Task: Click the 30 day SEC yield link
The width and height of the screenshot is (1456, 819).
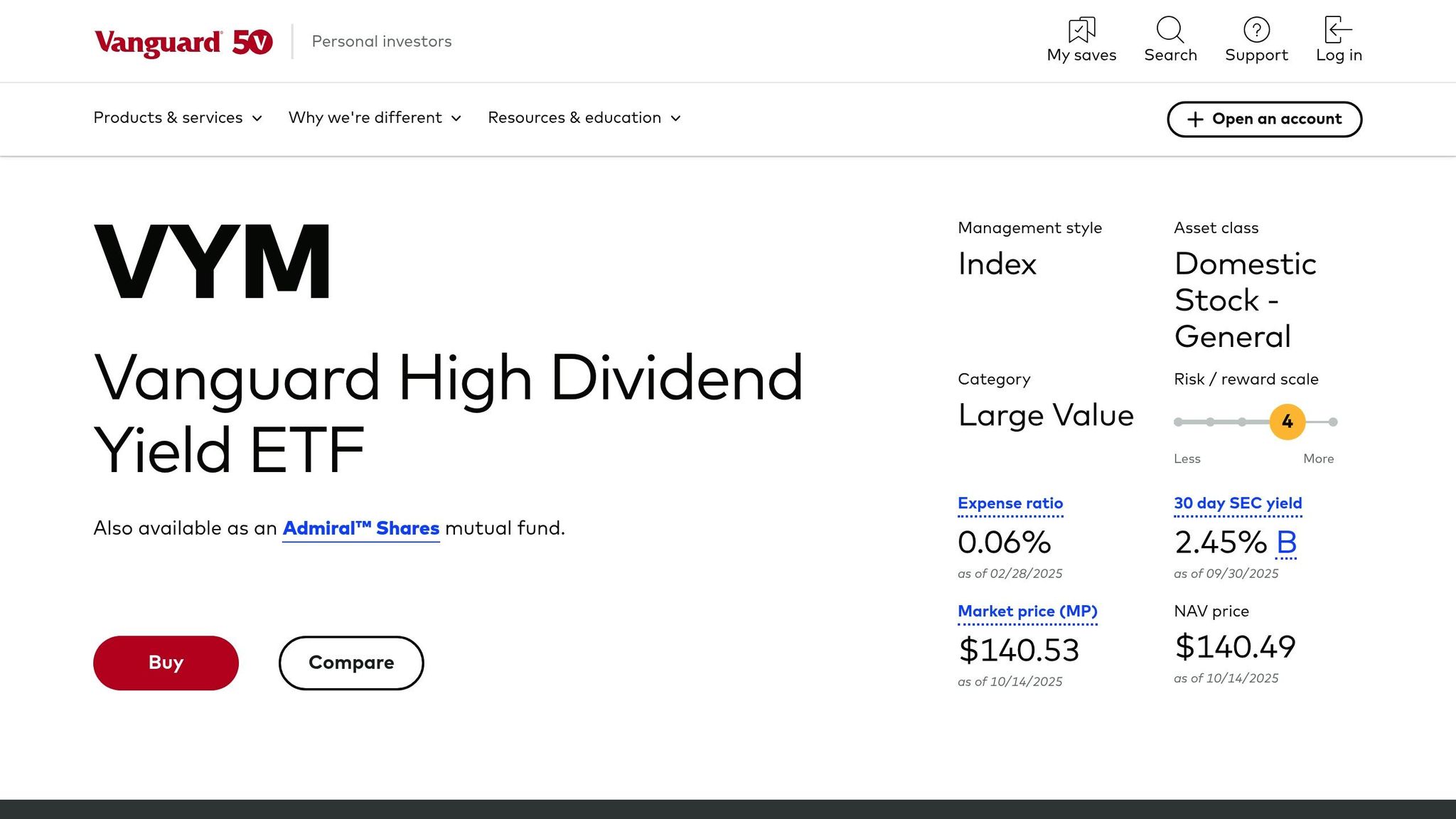Action: click(x=1238, y=503)
